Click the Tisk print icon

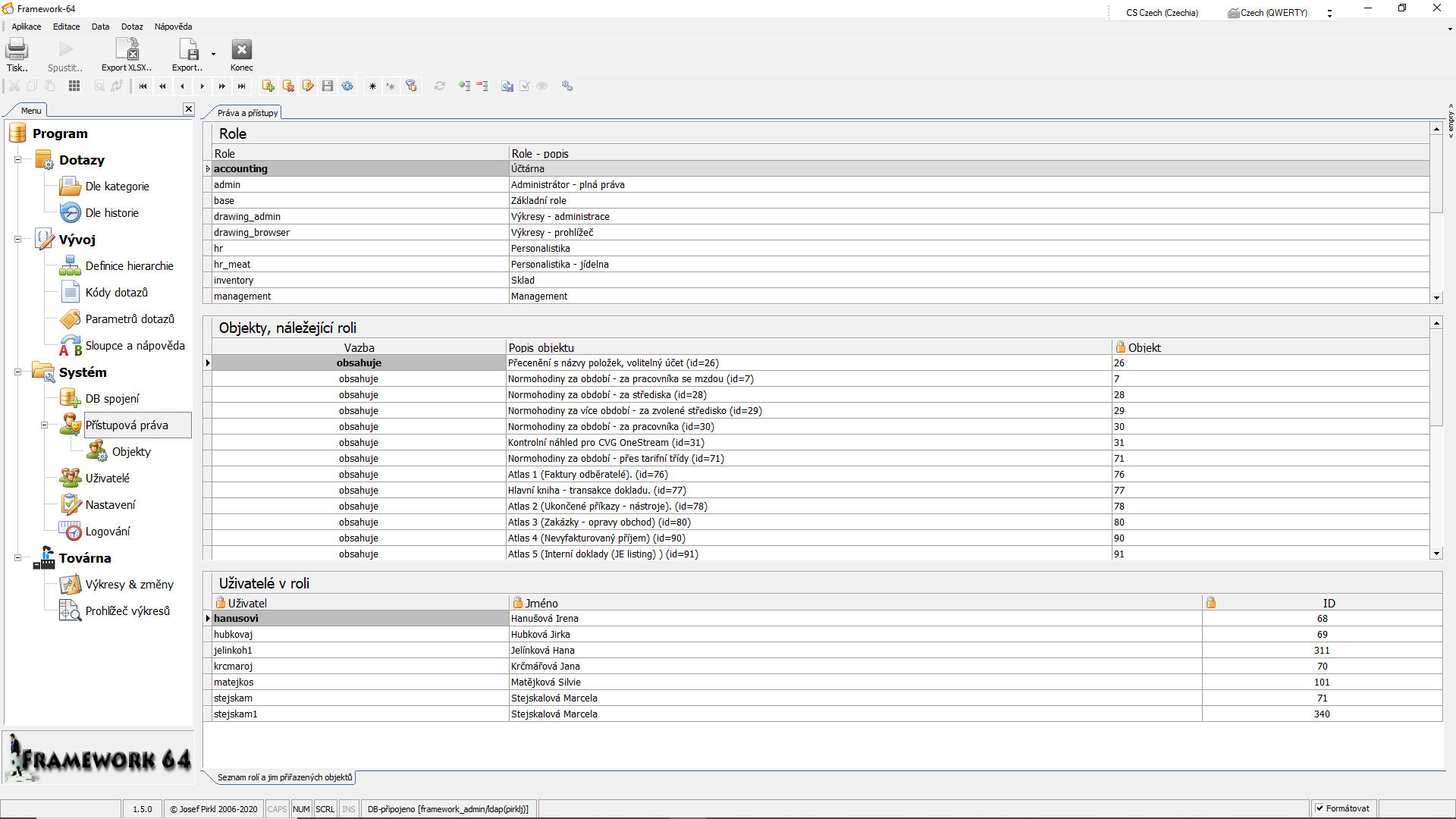[17, 50]
